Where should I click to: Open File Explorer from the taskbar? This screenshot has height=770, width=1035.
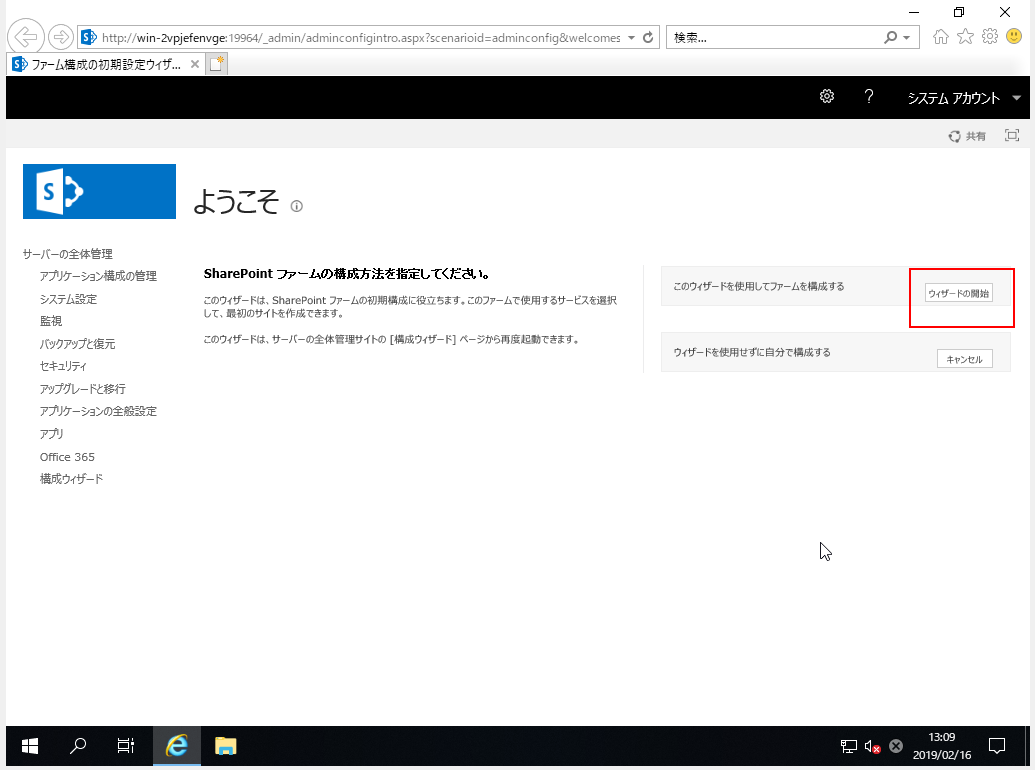[225, 746]
